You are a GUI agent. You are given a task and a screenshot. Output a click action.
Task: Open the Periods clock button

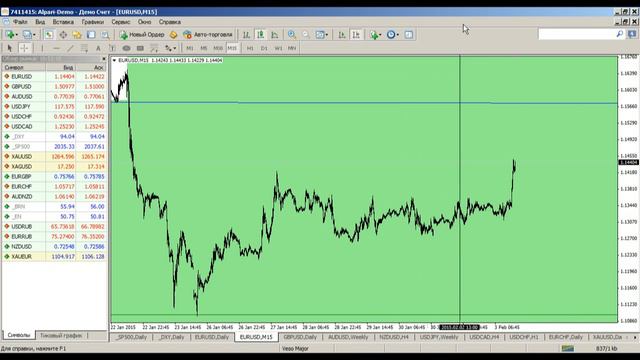tap(391, 35)
